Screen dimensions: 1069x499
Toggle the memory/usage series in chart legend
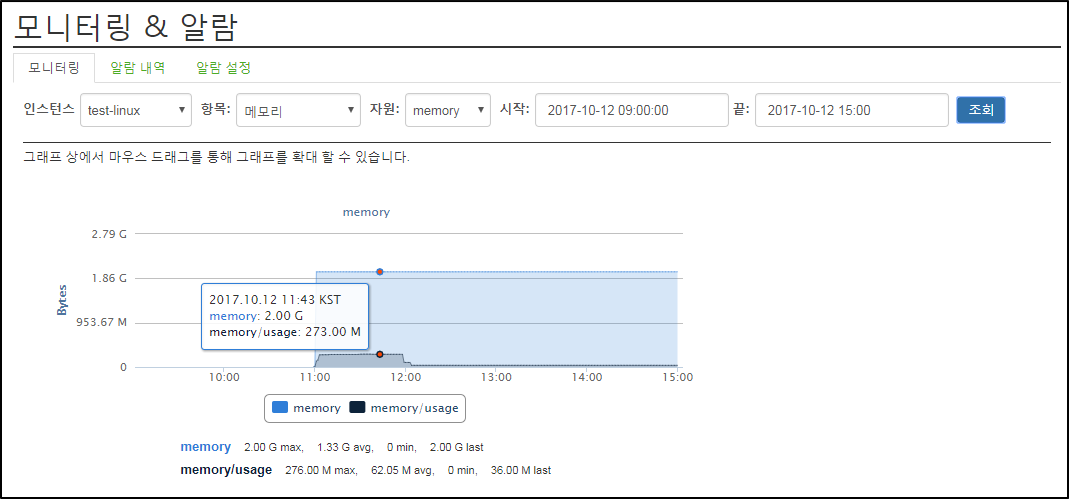pos(404,408)
